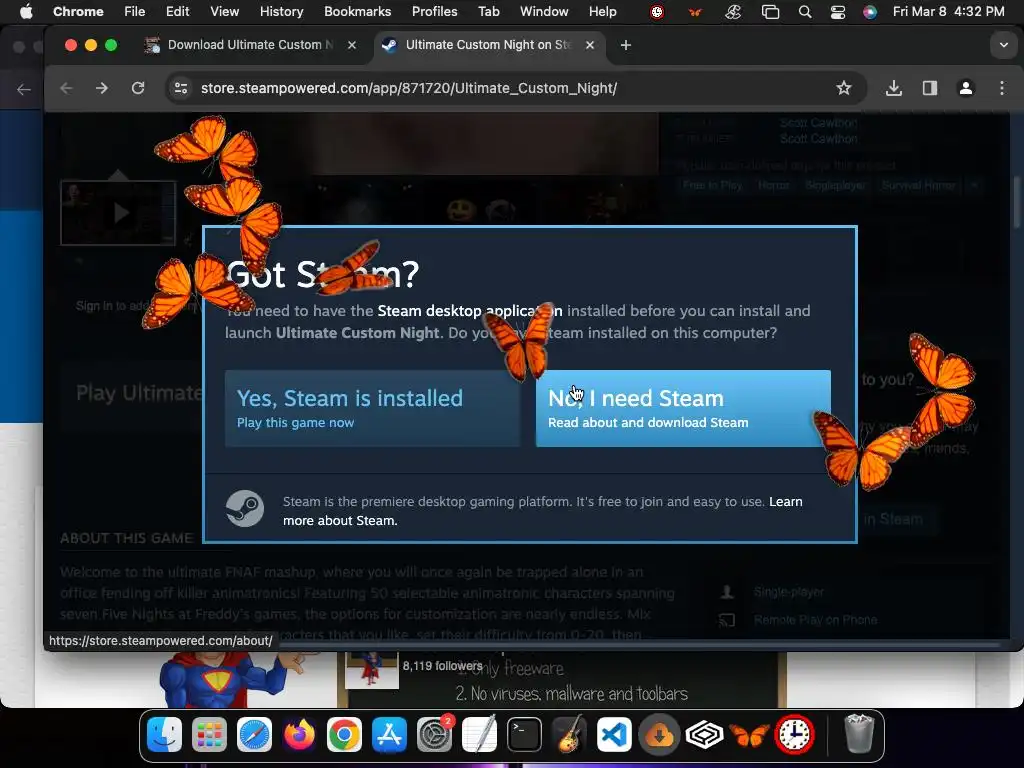Click the page vertical scrollbar
This screenshot has height=768, width=1024.
point(1017,202)
